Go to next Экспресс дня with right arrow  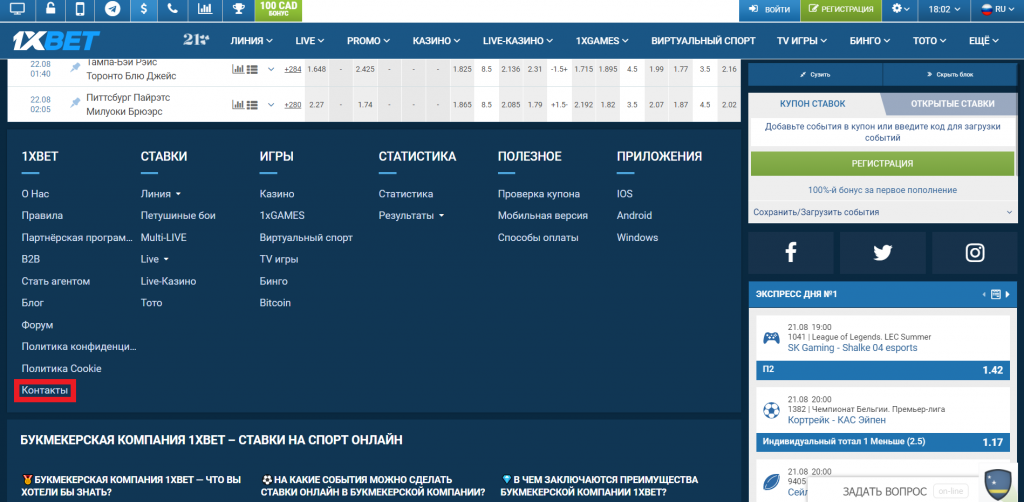point(1008,294)
